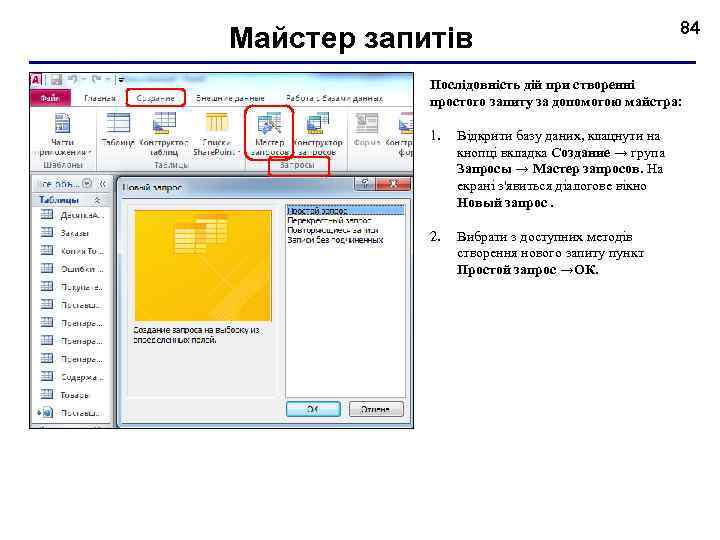Select the Копия То... table
The width and height of the screenshot is (720, 540).
[x=72, y=251]
